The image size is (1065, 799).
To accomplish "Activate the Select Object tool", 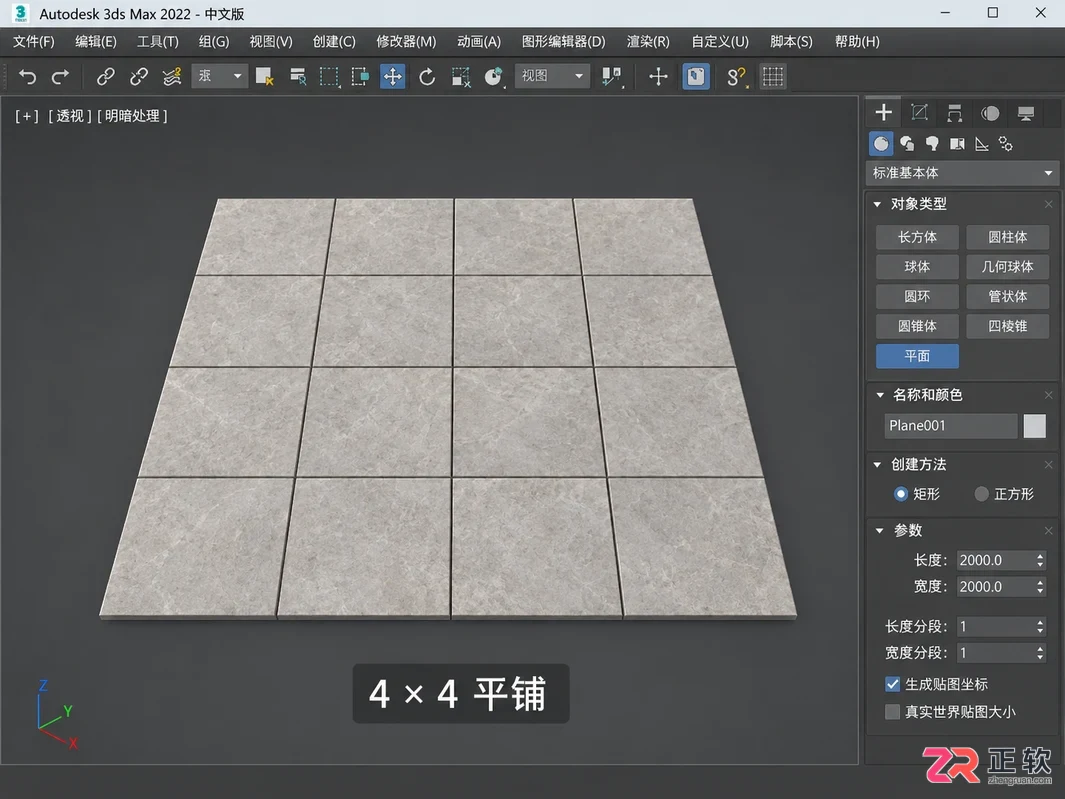I will tap(264, 77).
